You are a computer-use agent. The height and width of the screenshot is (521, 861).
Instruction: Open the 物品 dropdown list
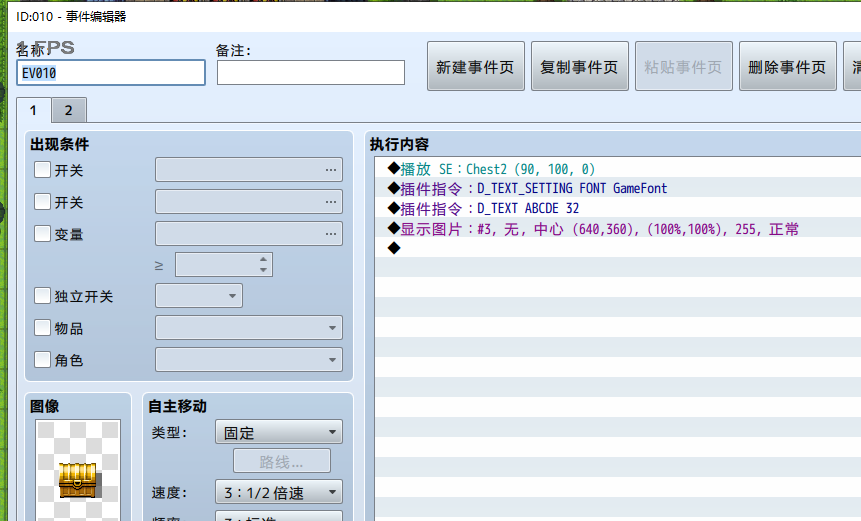(249, 328)
